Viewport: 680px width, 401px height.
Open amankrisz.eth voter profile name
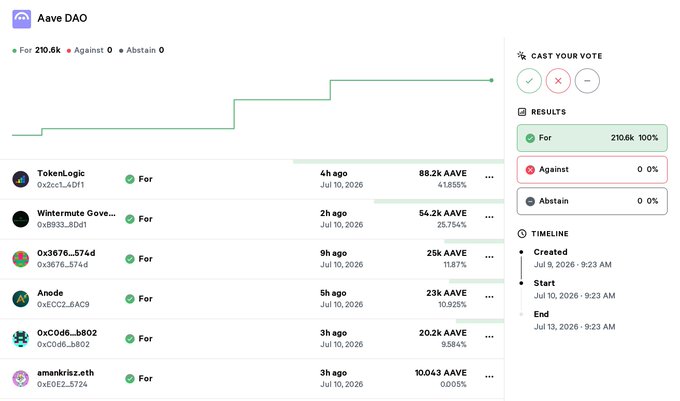point(65,373)
